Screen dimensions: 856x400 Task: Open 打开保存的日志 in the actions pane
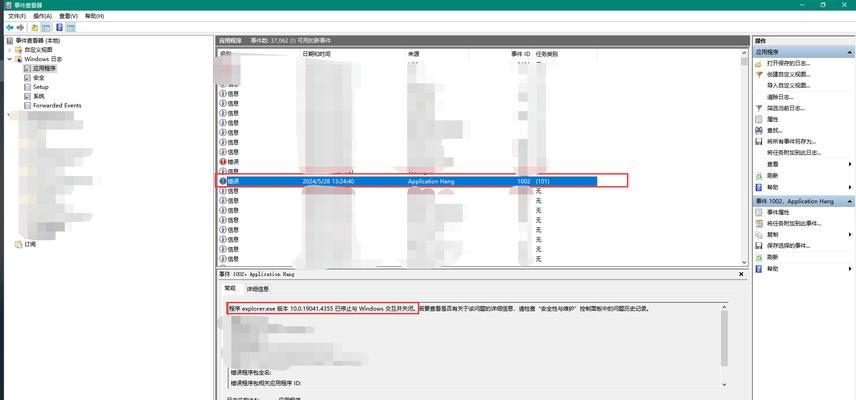point(788,63)
